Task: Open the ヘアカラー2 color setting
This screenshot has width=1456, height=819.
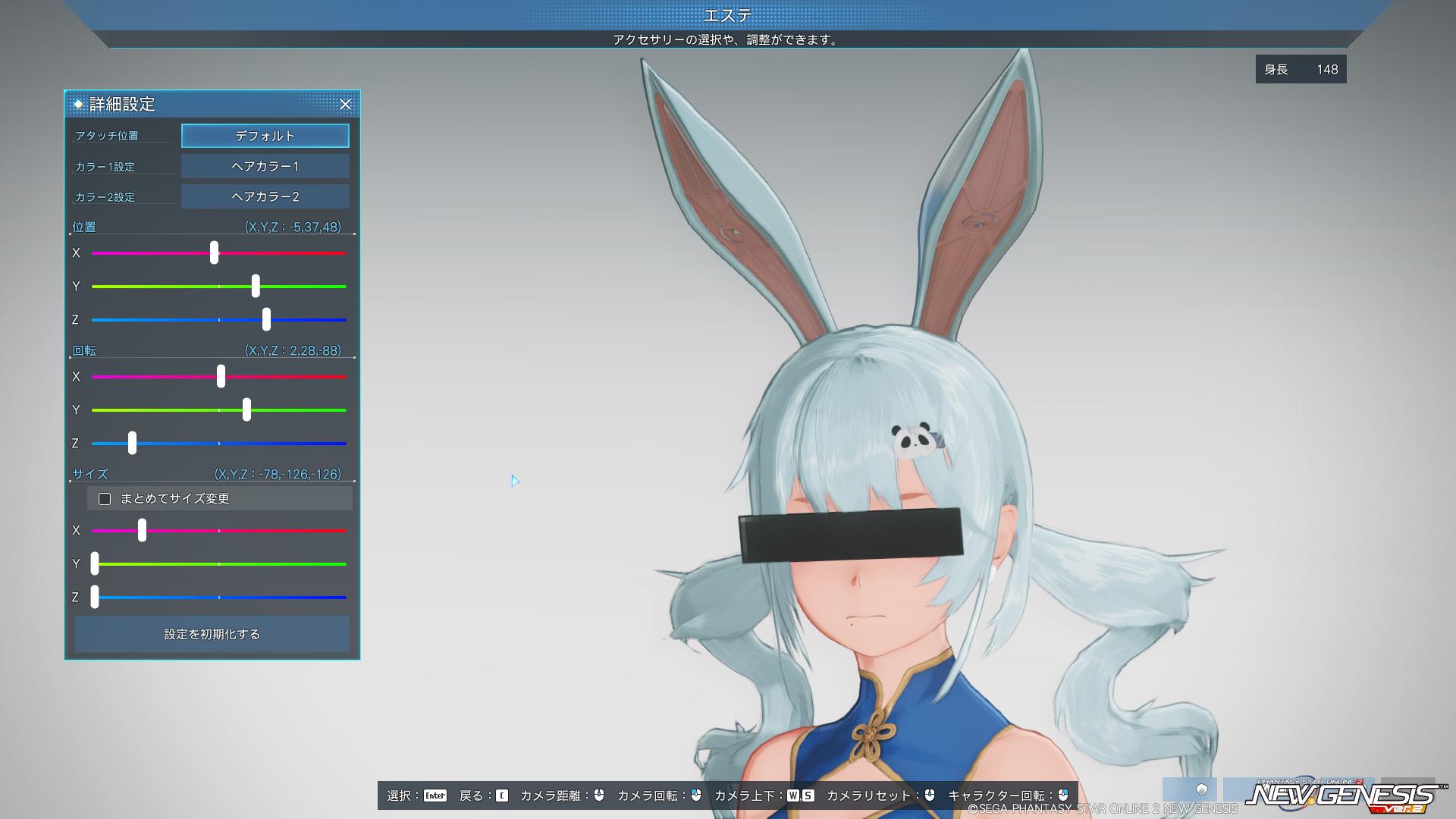Action: (265, 196)
